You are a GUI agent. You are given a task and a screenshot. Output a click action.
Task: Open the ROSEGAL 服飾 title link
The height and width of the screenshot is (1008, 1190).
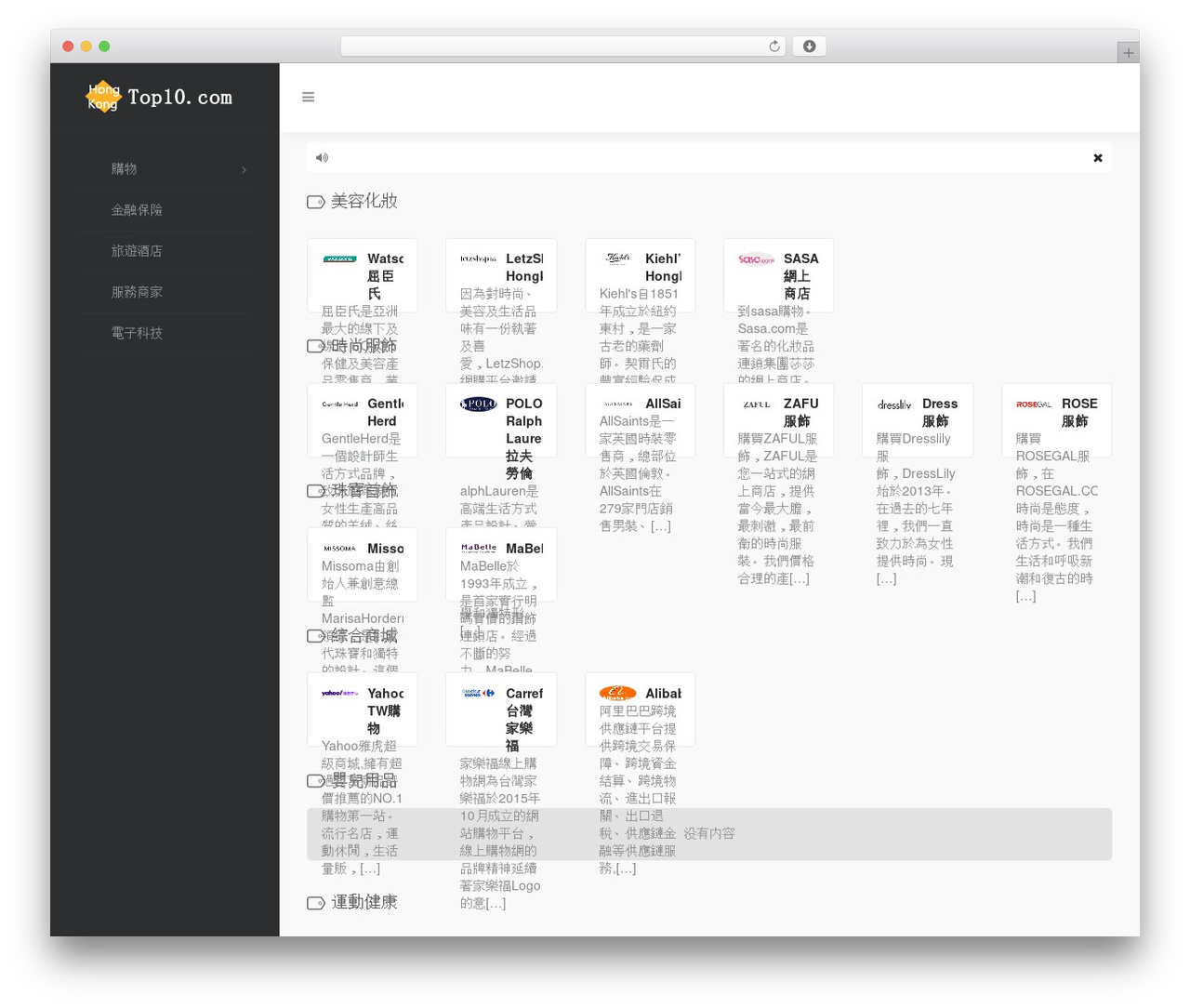tap(1079, 412)
